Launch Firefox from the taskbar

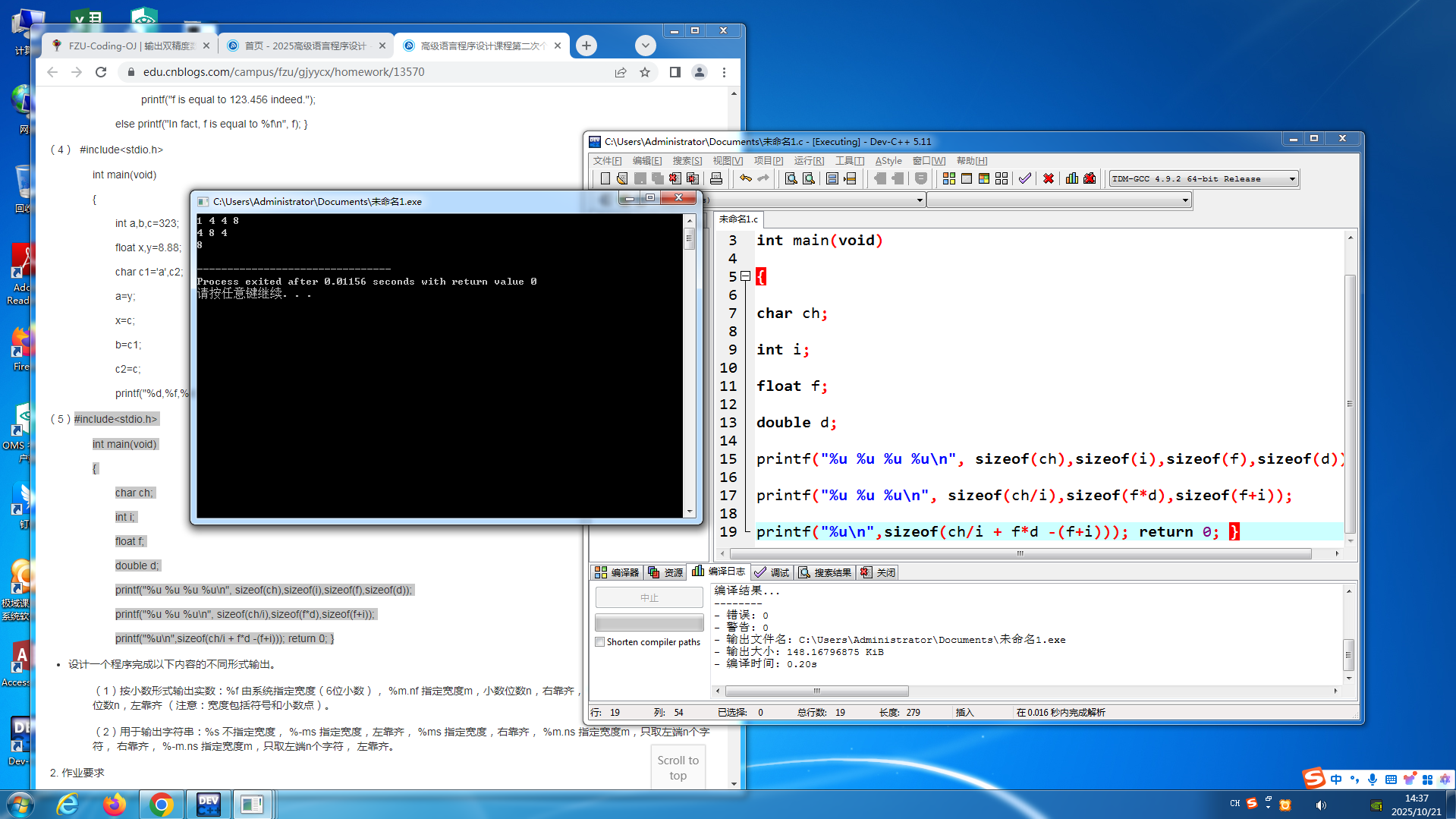point(115,804)
